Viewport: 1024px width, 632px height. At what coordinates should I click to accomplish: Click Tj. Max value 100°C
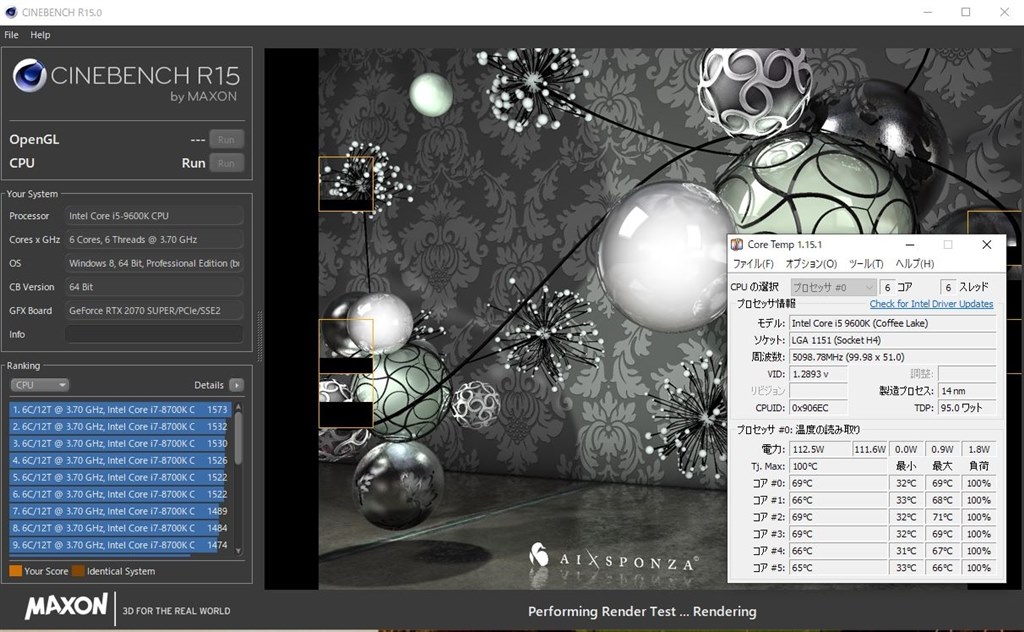[x=838, y=466]
